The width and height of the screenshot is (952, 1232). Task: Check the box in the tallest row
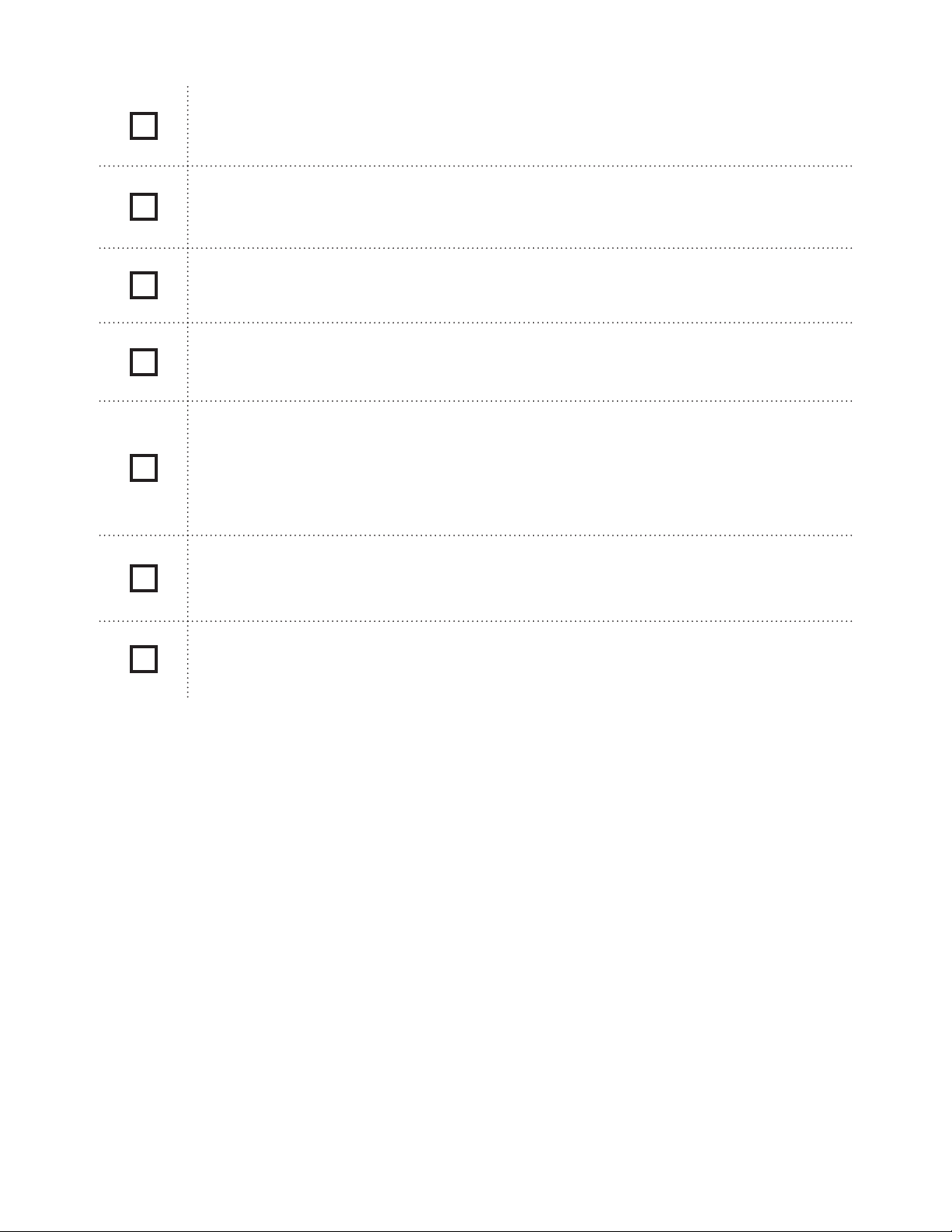point(144,468)
